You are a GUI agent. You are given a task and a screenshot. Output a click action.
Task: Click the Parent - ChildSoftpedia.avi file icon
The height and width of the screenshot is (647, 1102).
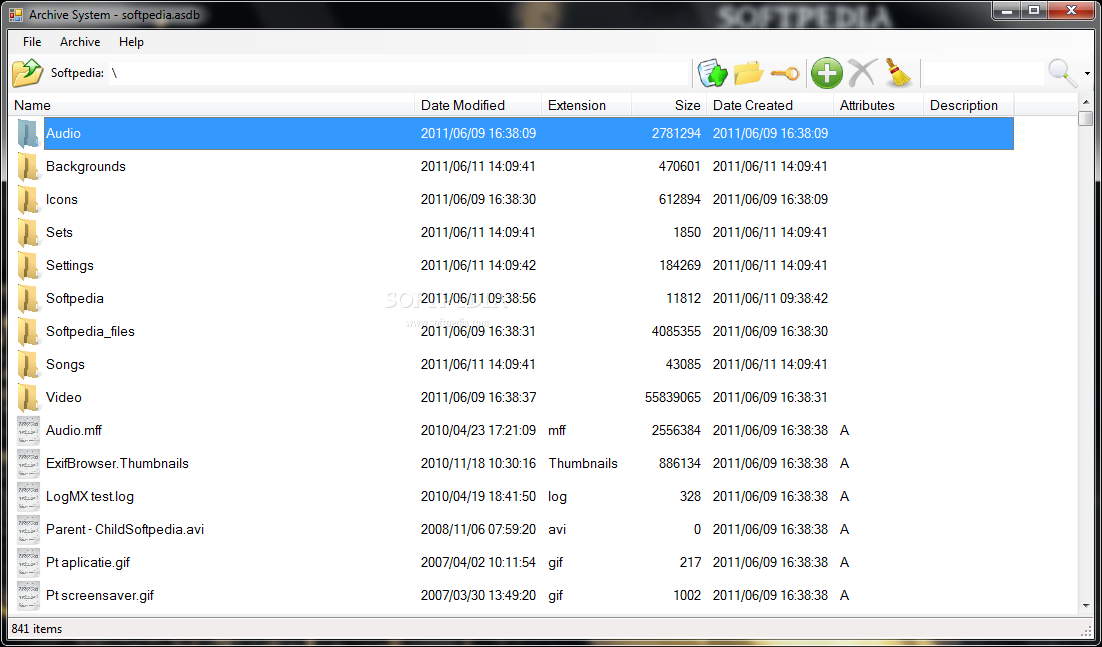(28, 530)
